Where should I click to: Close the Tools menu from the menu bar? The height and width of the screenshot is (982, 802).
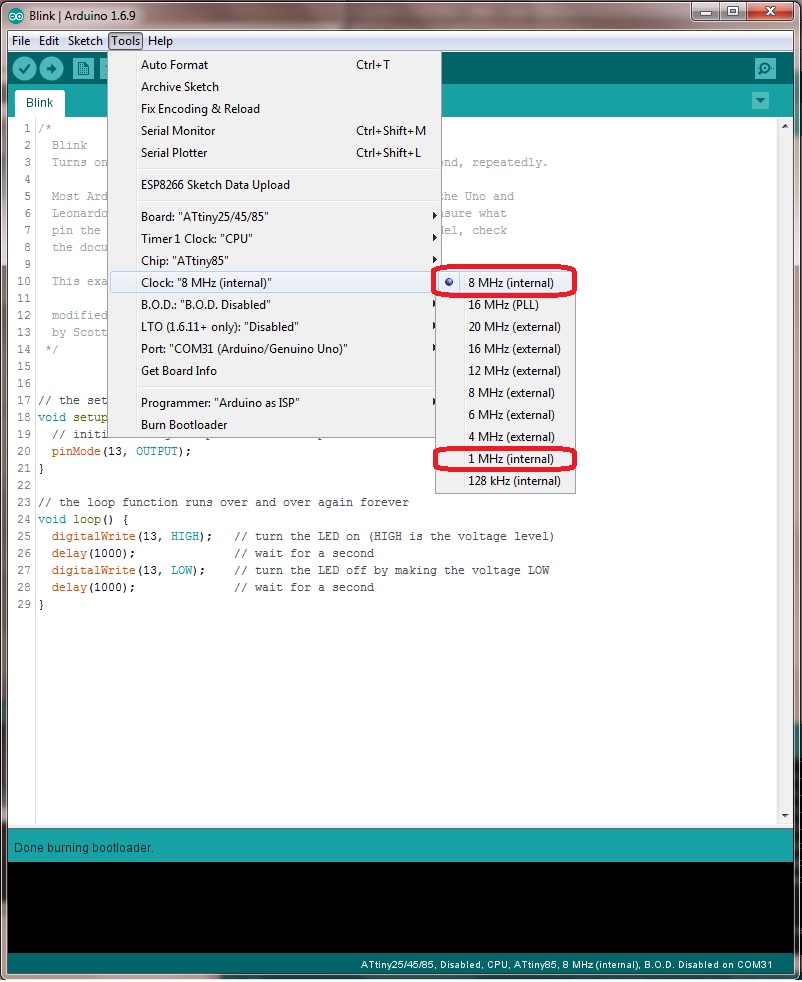[126, 41]
